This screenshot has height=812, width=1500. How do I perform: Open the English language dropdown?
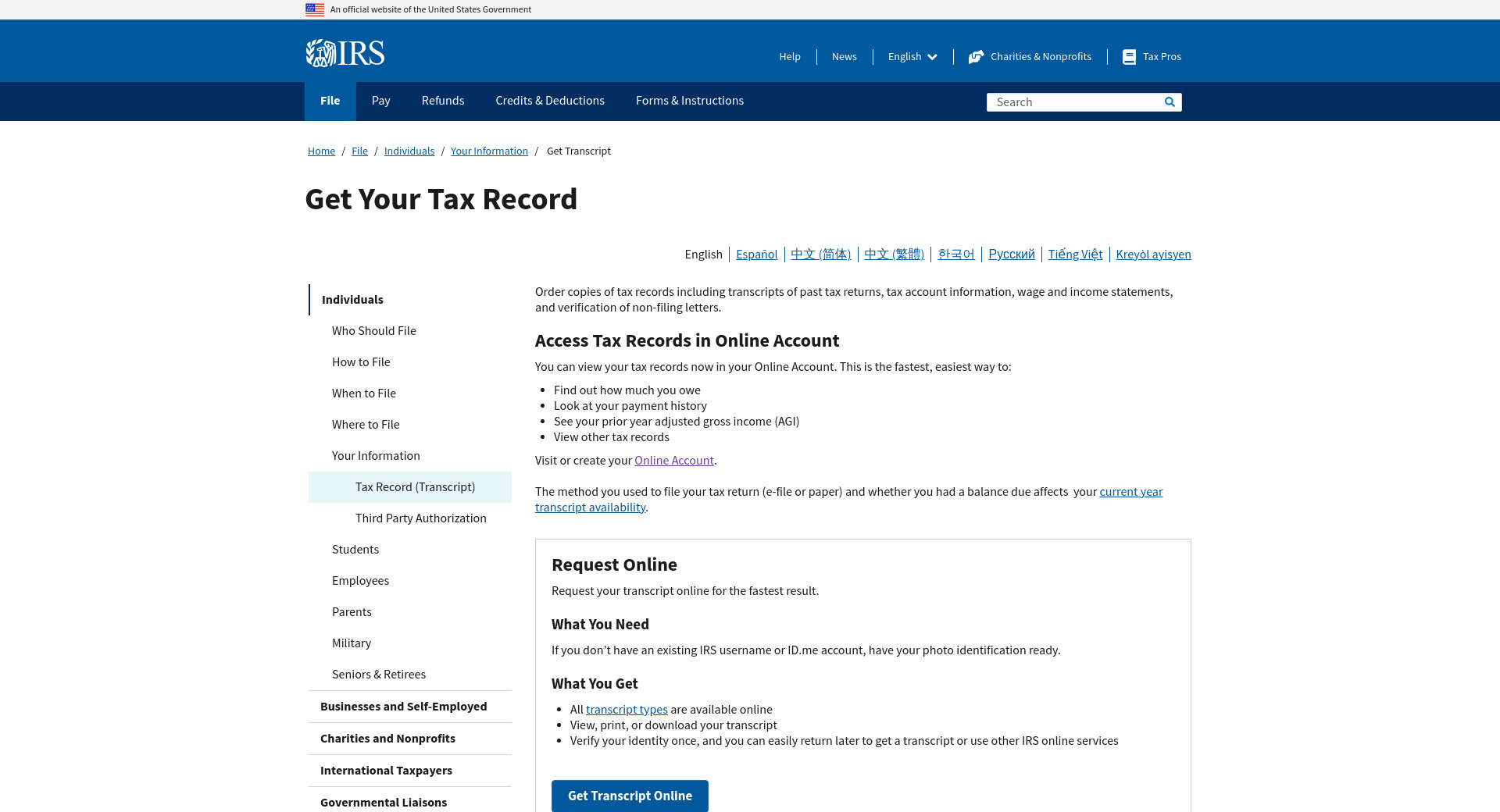(912, 57)
